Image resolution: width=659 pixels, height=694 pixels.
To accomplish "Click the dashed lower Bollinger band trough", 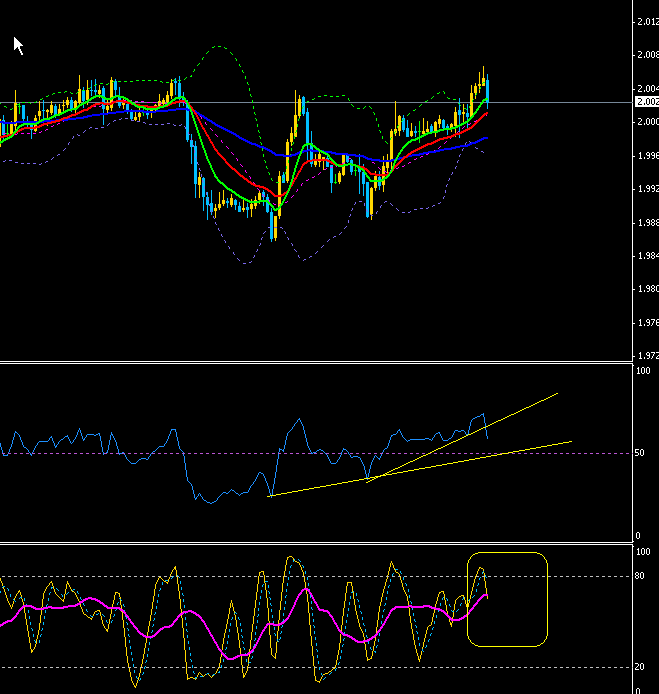I will [245, 264].
